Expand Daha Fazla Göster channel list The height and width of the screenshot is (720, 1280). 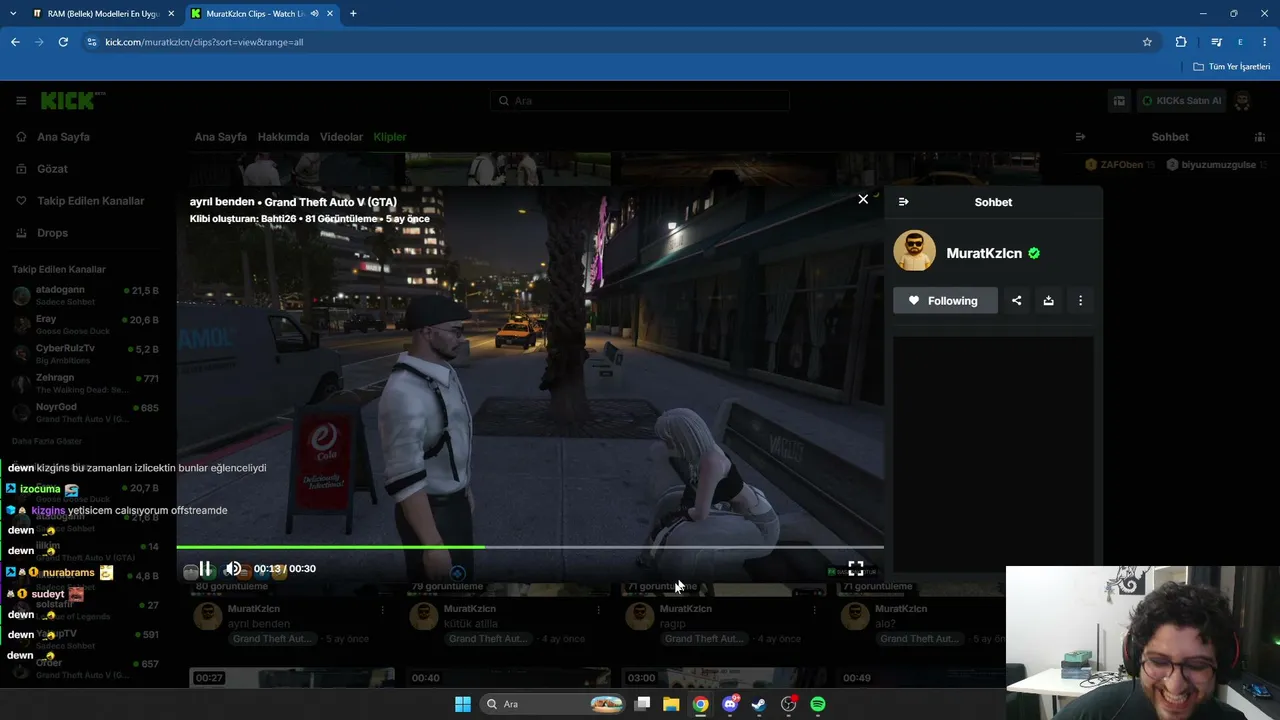point(47,441)
